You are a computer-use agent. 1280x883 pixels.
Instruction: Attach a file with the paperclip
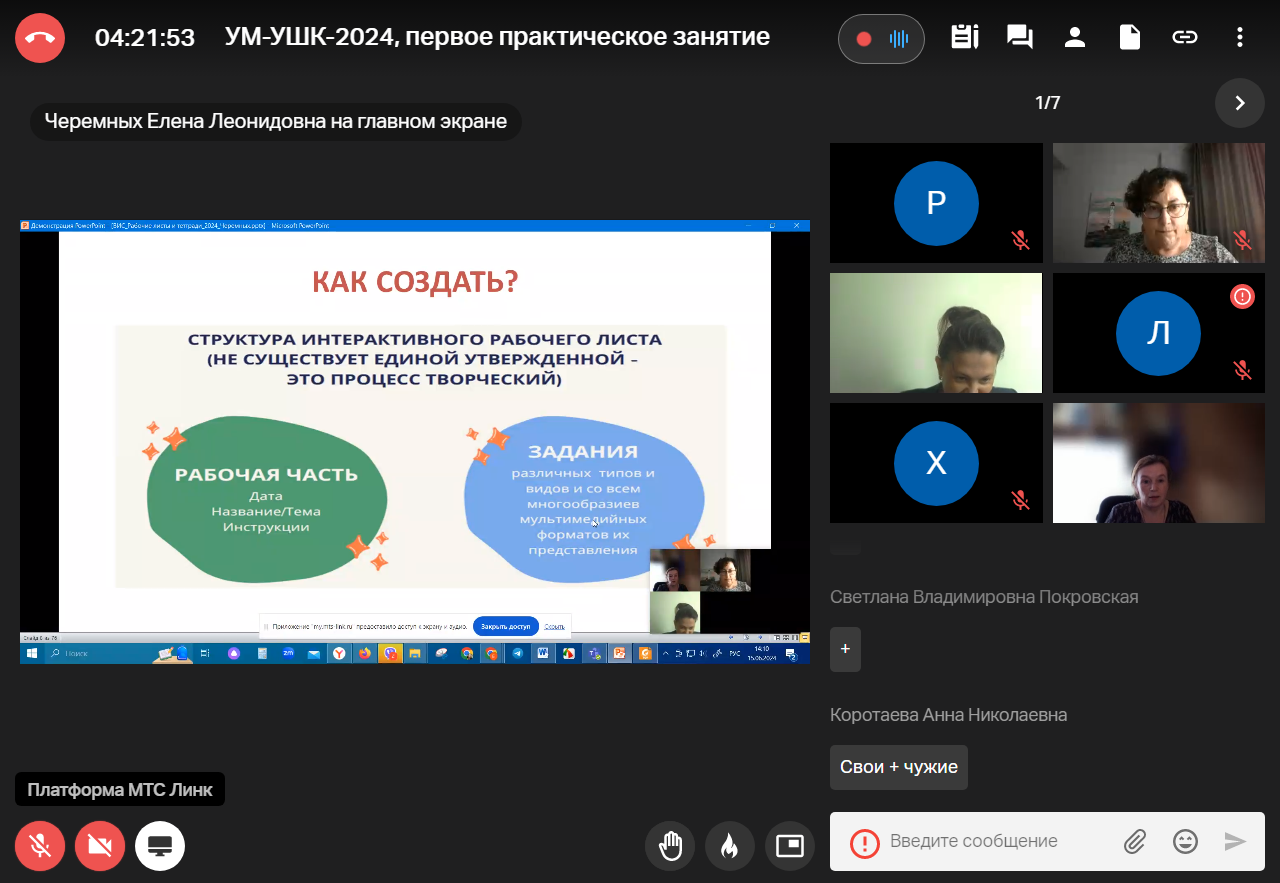tap(1134, 841)
